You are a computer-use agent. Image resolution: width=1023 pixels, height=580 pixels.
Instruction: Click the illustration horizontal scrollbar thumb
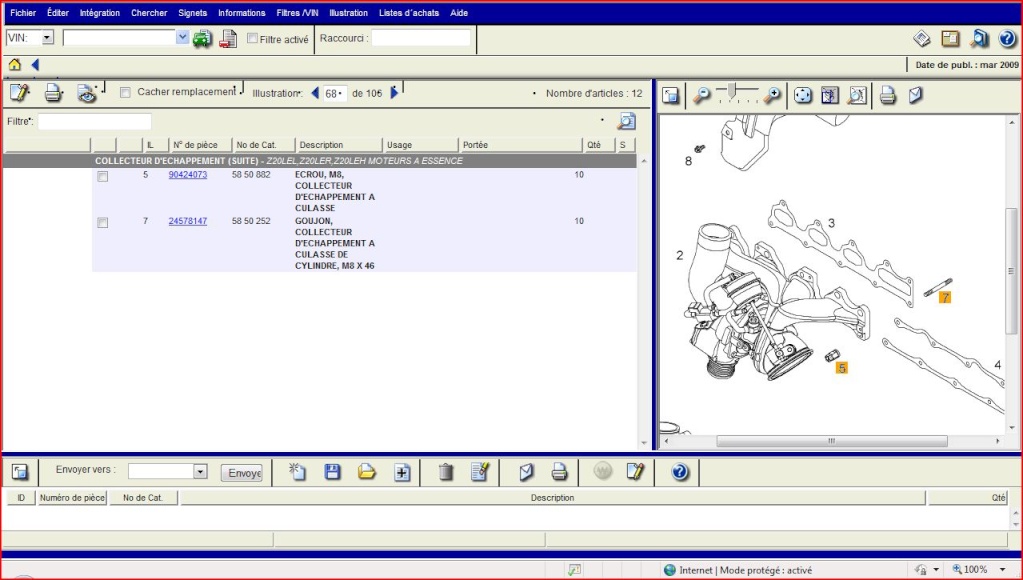[x=832, y=441]
